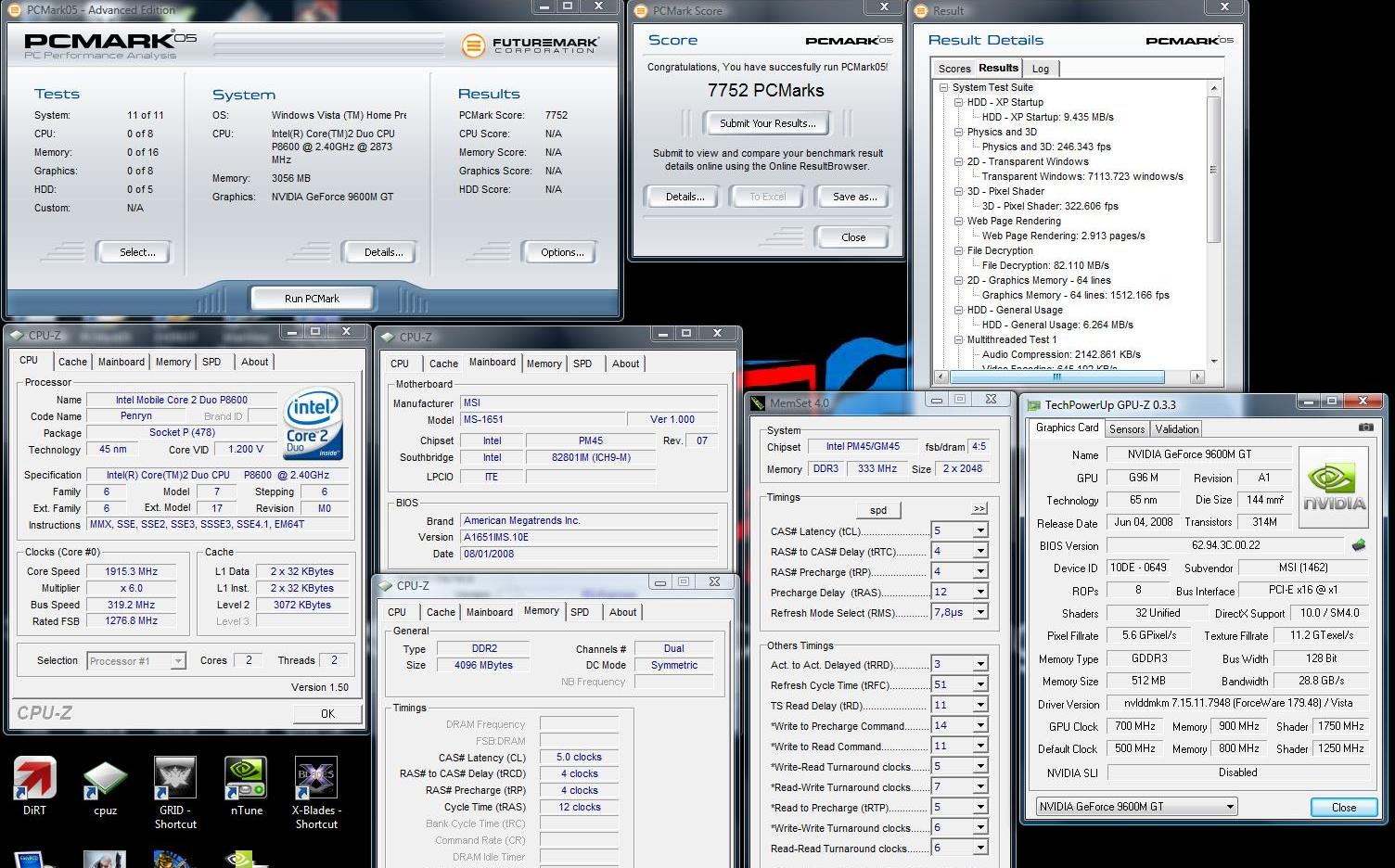Click the BIOS Version field in GPU-Z

[1225, 545]
